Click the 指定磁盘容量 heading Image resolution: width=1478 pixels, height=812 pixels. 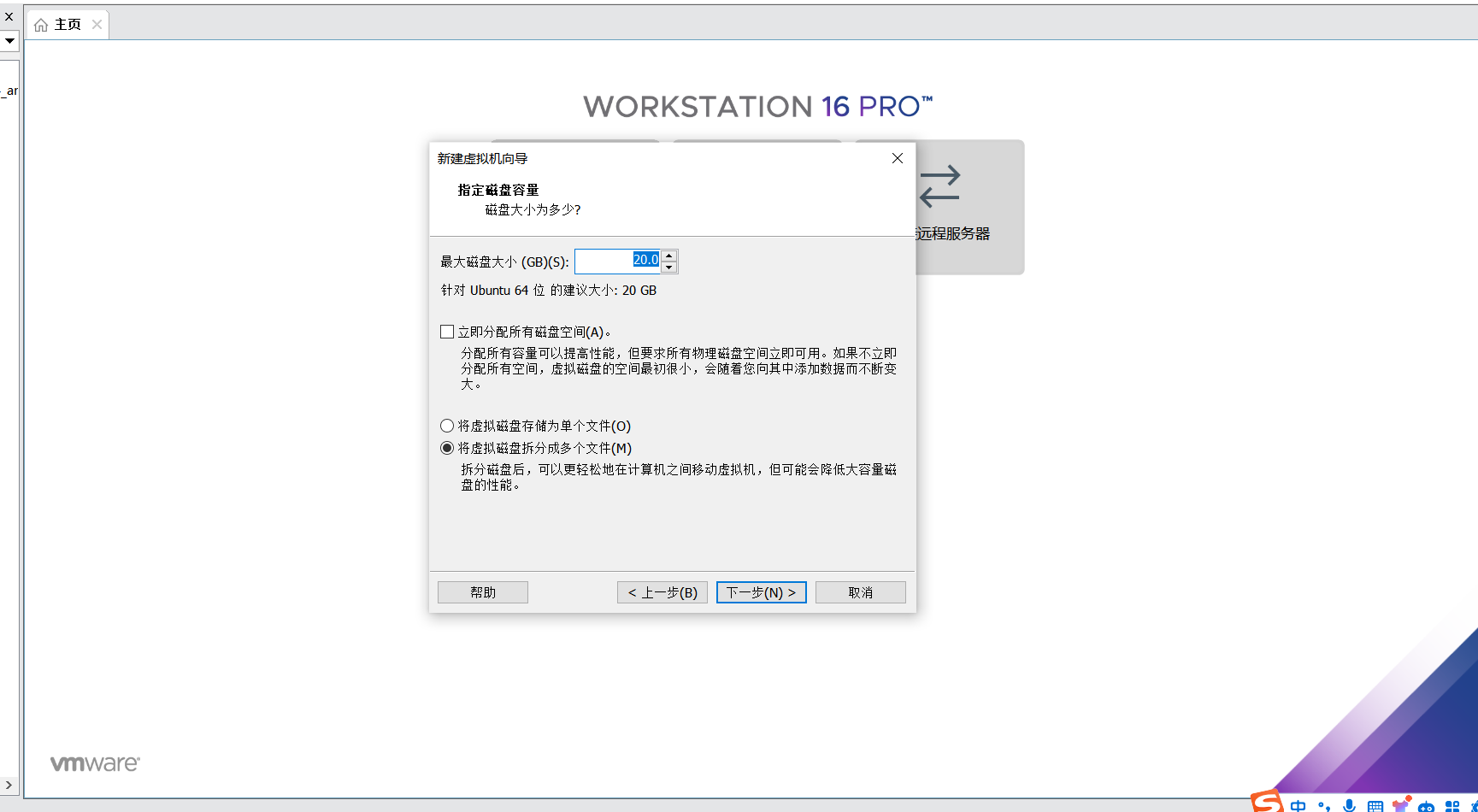click(498, 190)
